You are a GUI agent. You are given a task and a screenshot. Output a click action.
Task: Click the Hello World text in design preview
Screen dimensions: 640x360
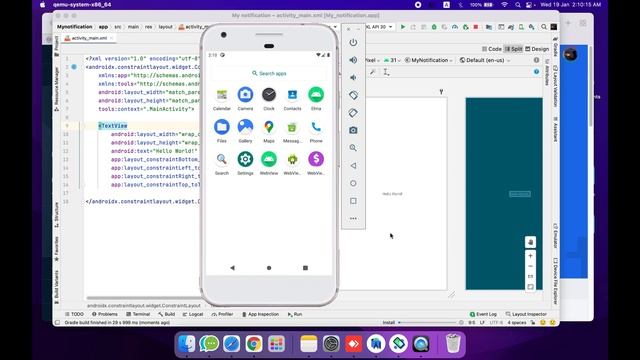point(392,194)
